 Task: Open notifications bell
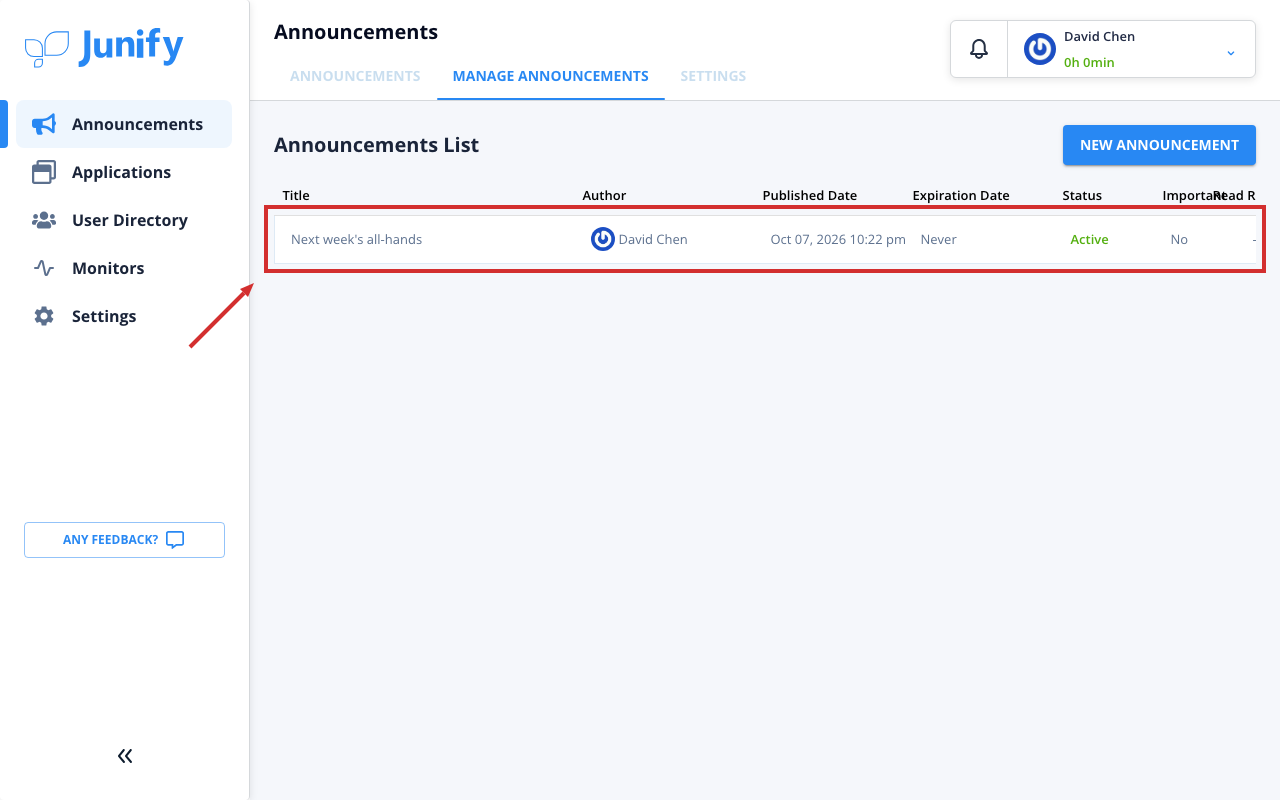[979, 48]
